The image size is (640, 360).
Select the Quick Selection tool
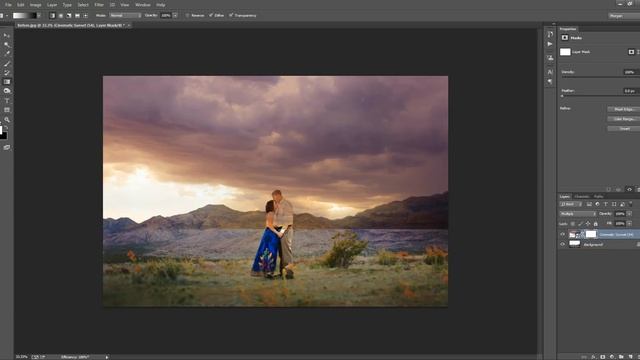point(7,44)
